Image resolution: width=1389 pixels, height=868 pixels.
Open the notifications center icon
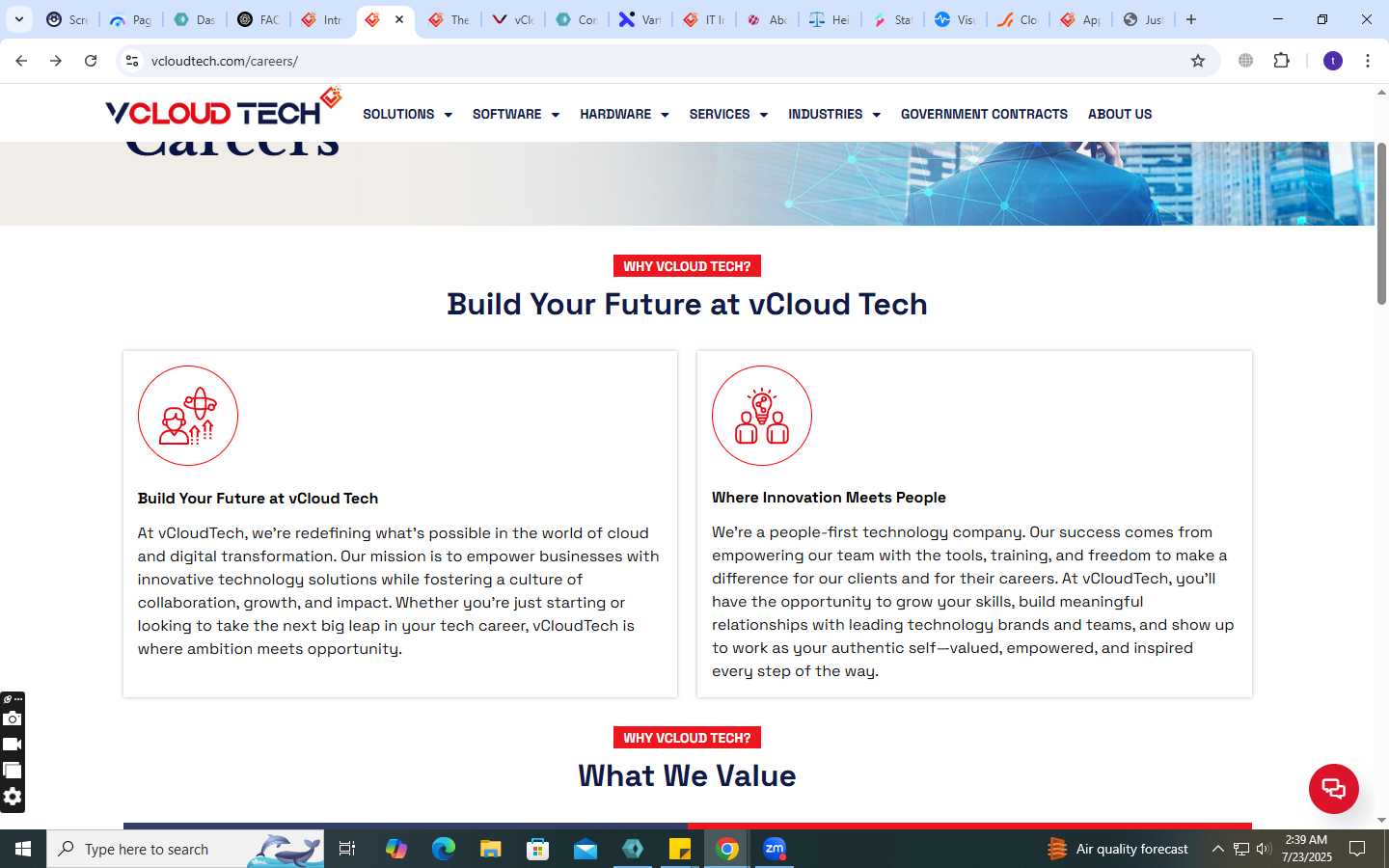coord(1357,849)
